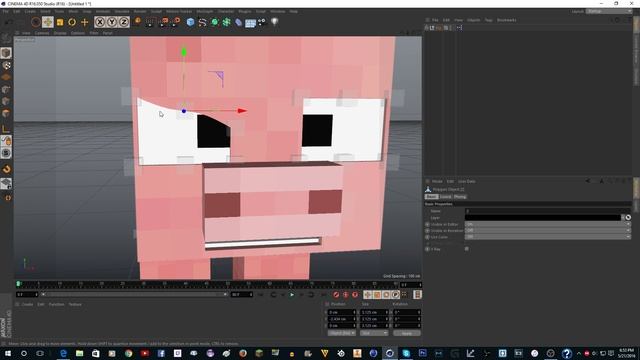The image size is (640, 360).
Task: Open Material Manager Texture menu
Action: pos(75,304)
